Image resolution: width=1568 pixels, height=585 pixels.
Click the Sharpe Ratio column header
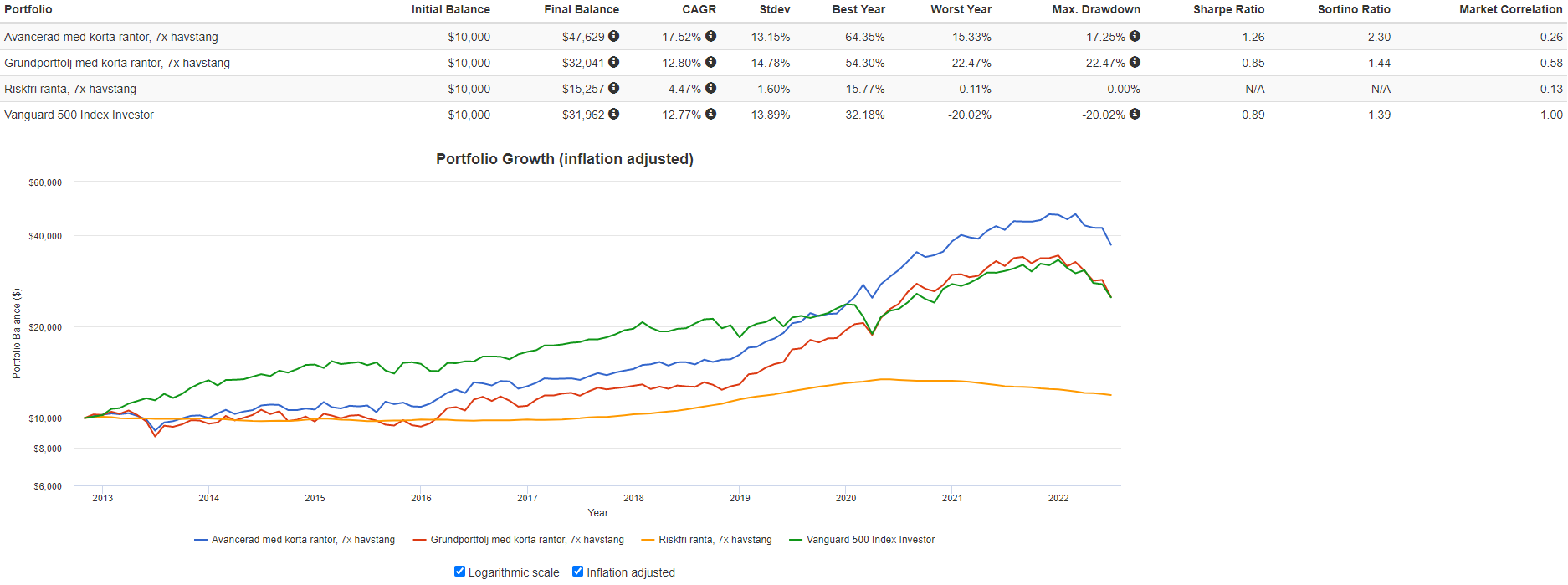click(x=1228, y=9)
